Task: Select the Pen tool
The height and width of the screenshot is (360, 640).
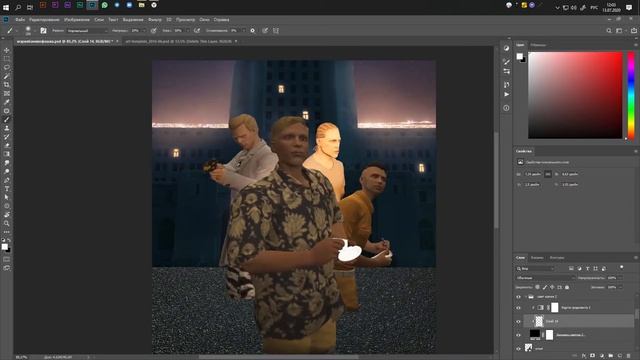Action: [7, 180]
